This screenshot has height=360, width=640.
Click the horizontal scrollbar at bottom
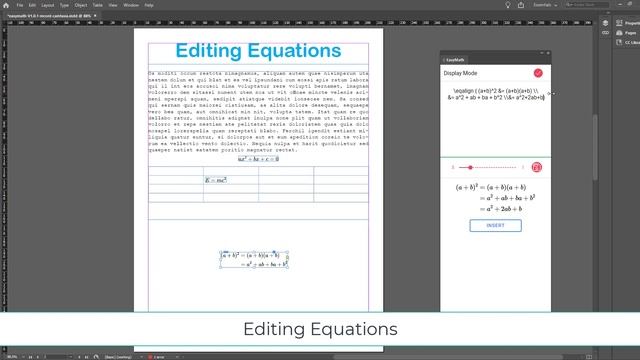click(449, 357)
